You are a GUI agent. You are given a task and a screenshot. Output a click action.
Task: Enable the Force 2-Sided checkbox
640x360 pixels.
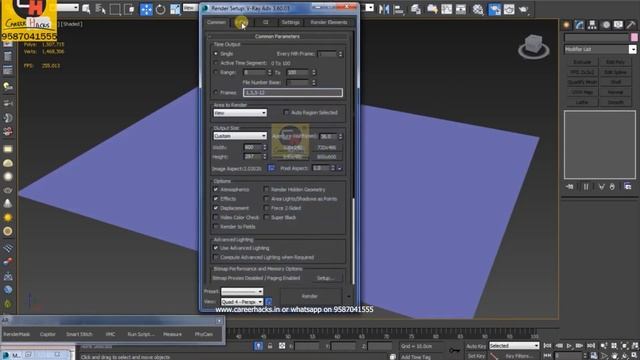pyautogui.click(x=267, y=208)
